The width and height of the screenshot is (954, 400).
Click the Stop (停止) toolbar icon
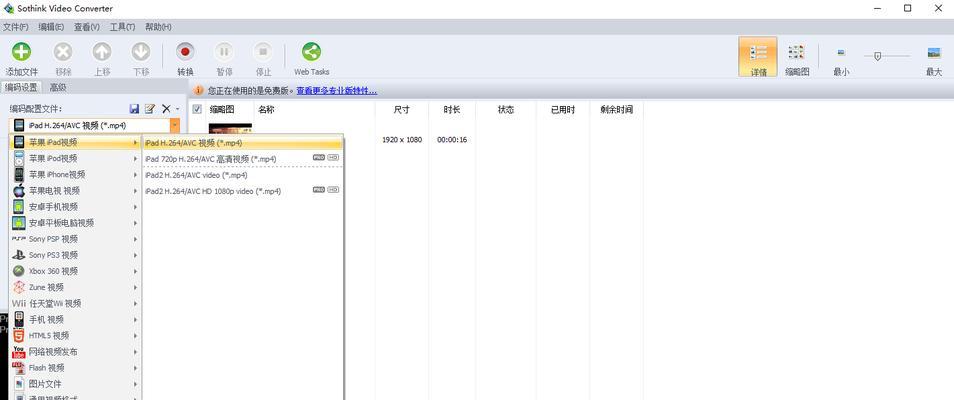(x=263, y=52)
